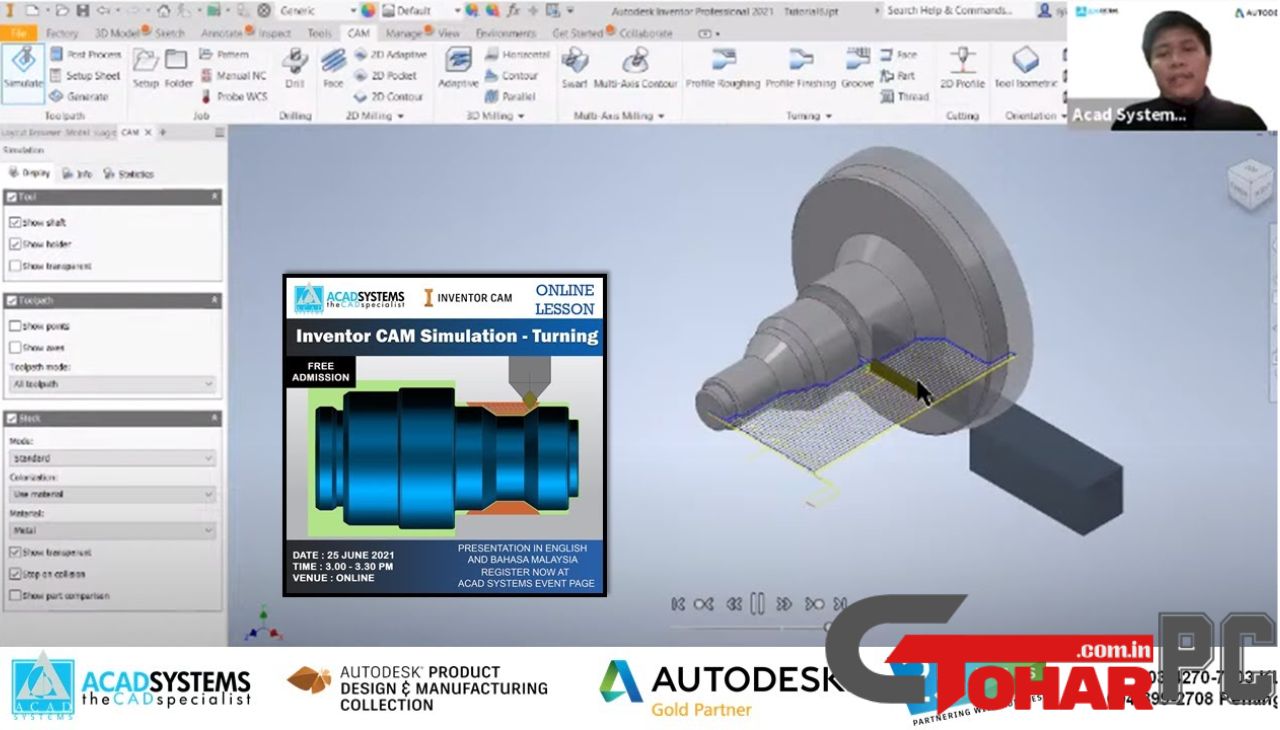This screenshot has height=730, width=1280.
Task: Select the Profile Roughing turning operation
Action: pyautogui.click(x=722, y=69)
